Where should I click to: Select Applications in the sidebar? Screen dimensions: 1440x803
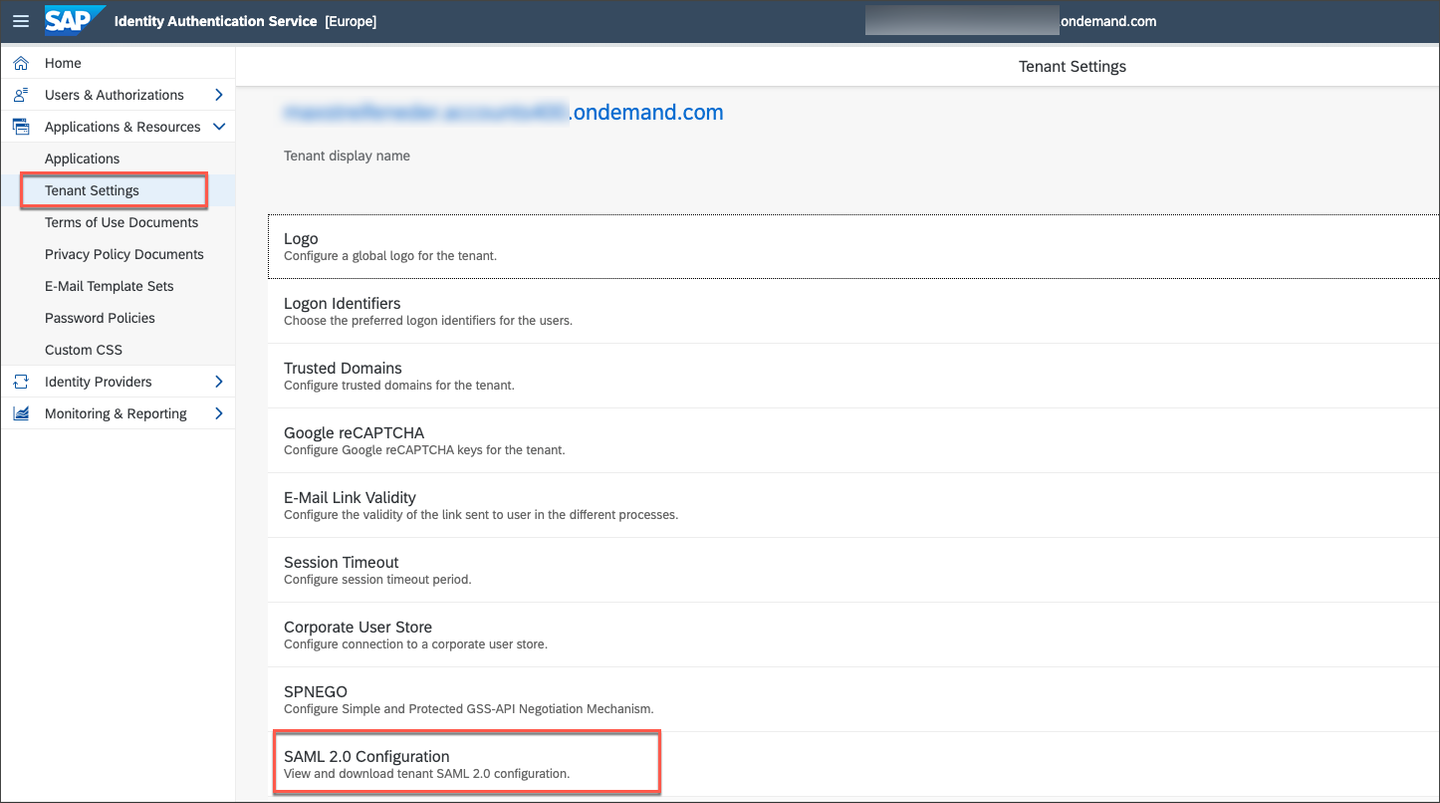[118, 159]
